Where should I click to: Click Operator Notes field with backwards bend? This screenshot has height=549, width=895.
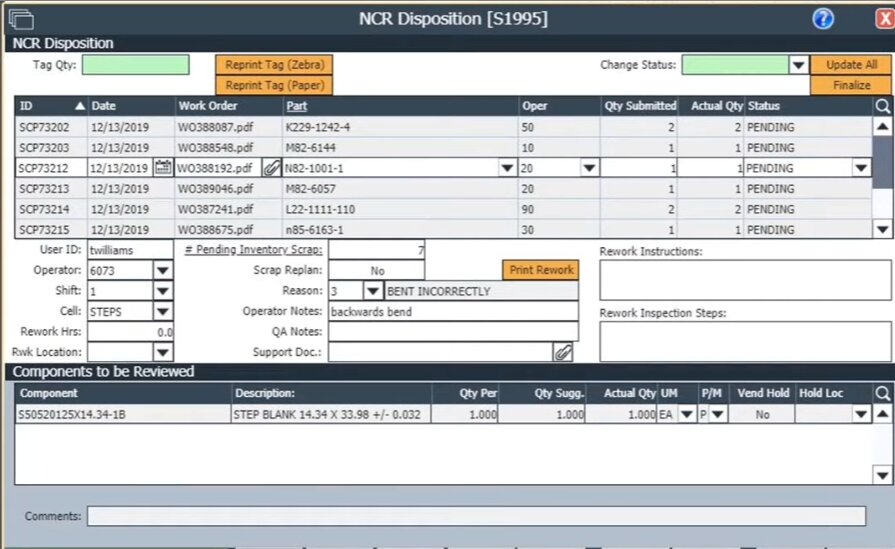click(453, 312)
